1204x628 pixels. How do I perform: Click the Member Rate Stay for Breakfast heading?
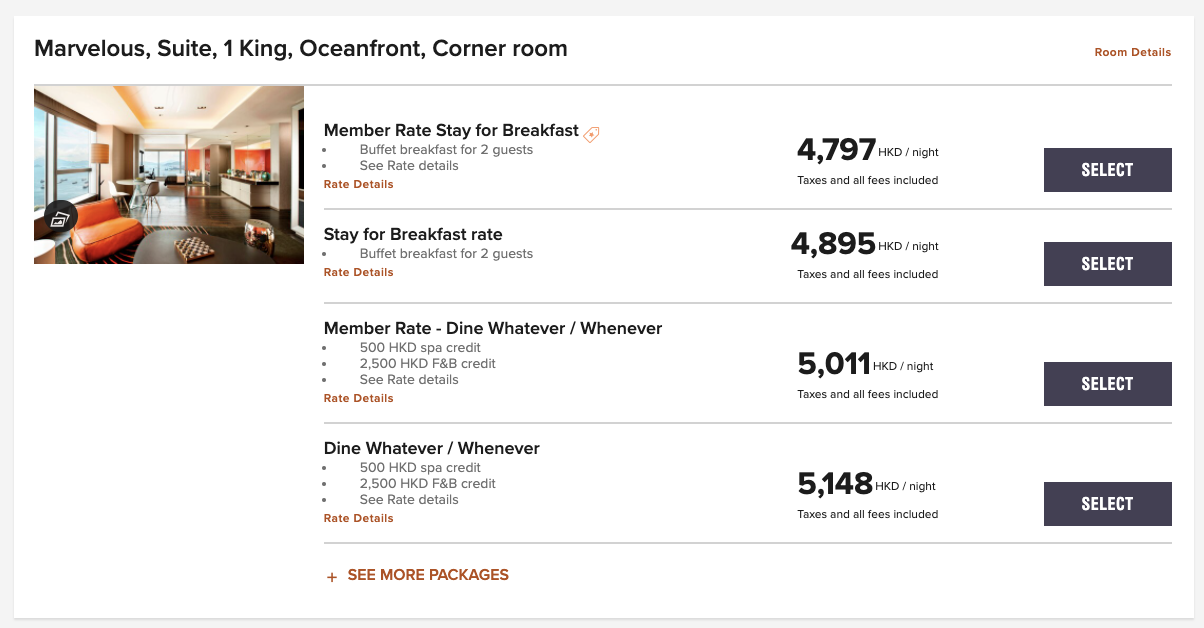point(451,130)
